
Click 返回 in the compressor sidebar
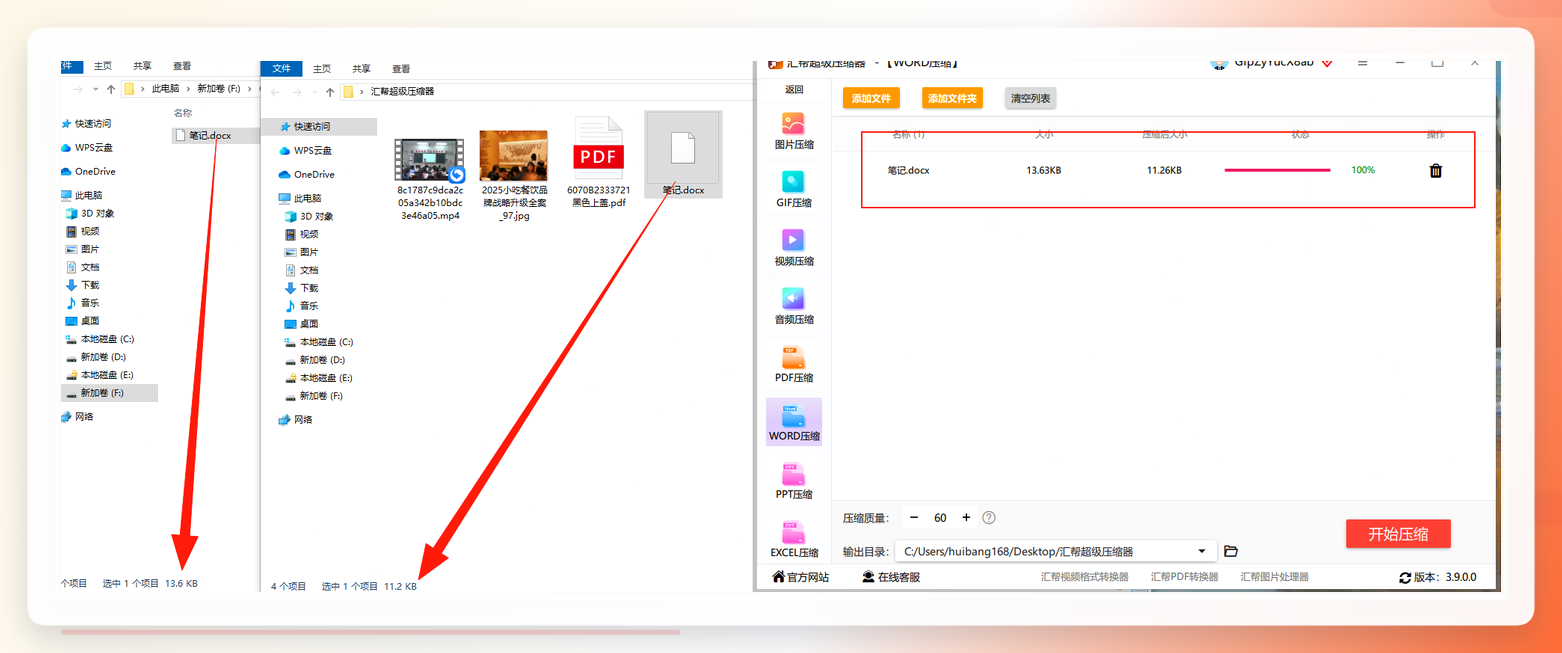click(x=794, y=89)
